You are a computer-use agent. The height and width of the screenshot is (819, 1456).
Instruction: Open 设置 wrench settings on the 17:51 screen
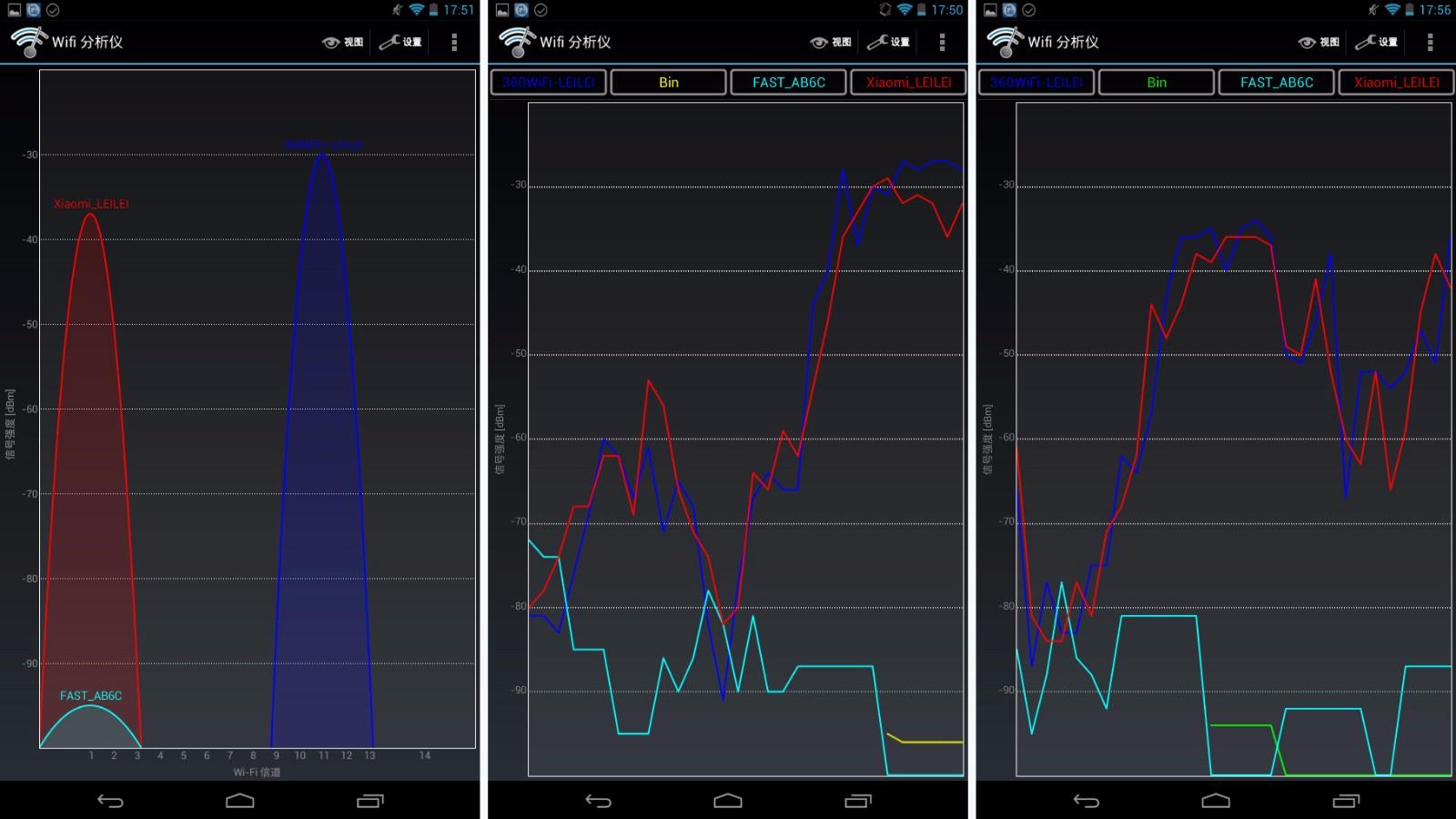point(400,42)
